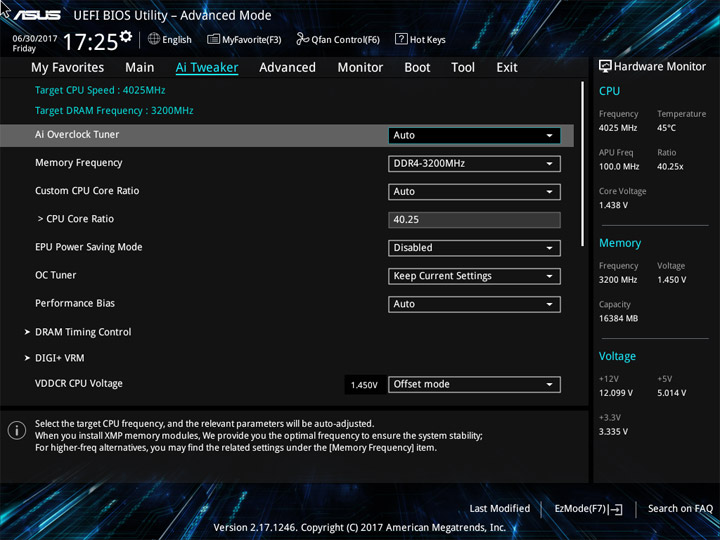
Task: Click the Hardware Monitor display icon
Action: pyautogui.click(x=605, y=66)
